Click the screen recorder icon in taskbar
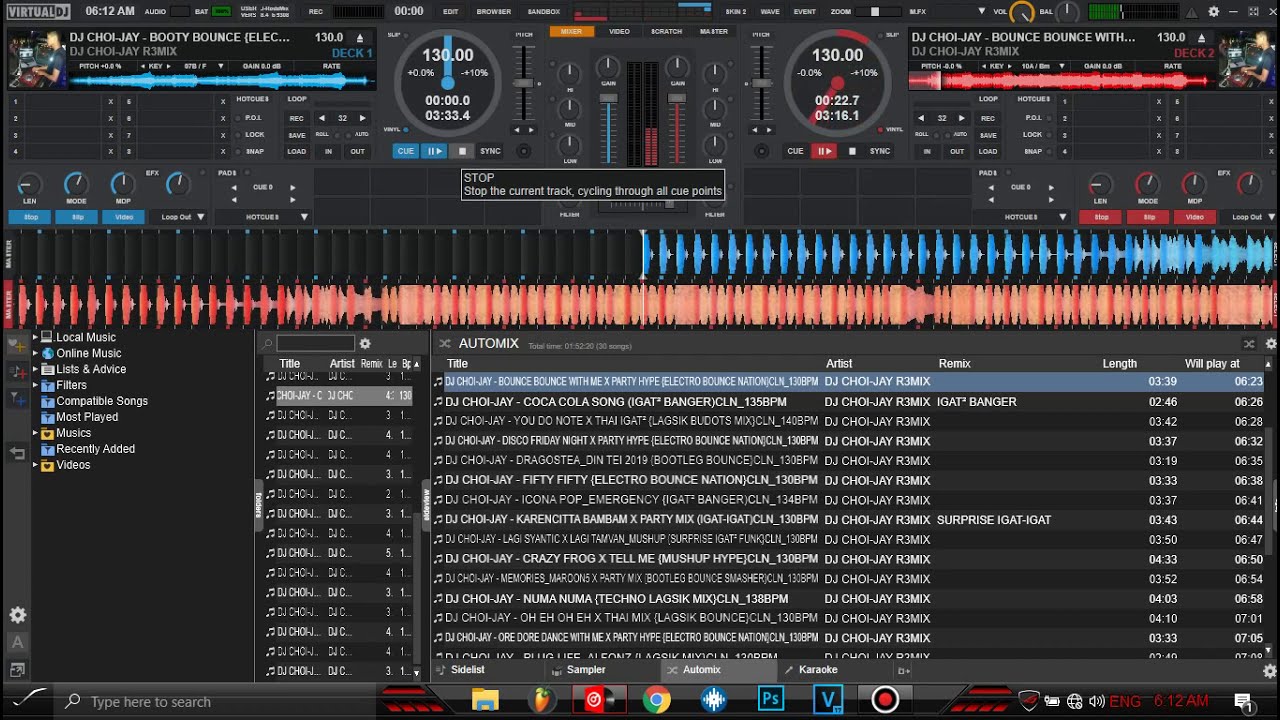Screen dimensions: 1280x720 pos(885,700)
